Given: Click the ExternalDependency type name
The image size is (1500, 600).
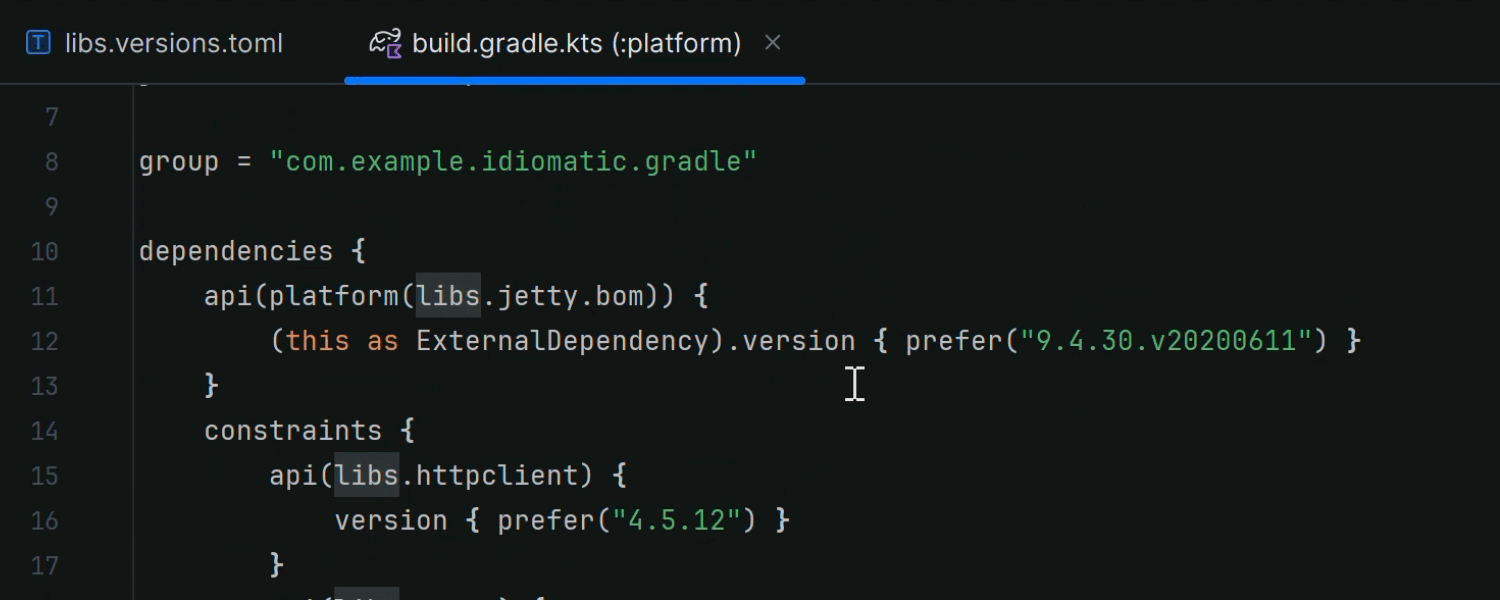Looking at the screenshot, I should (563, 341).
